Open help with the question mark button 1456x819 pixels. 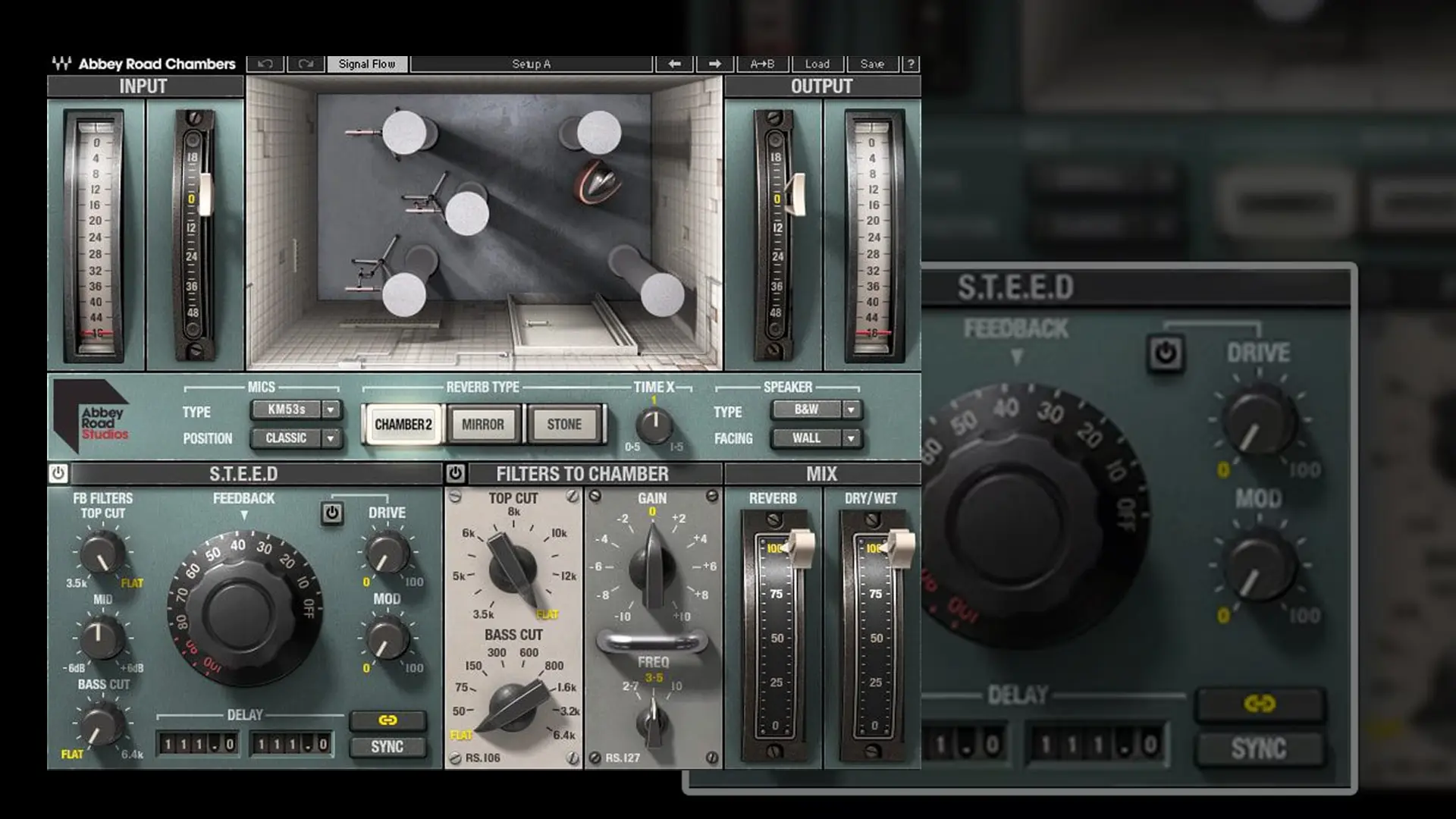pyautogui.click(x=911, y=64)
